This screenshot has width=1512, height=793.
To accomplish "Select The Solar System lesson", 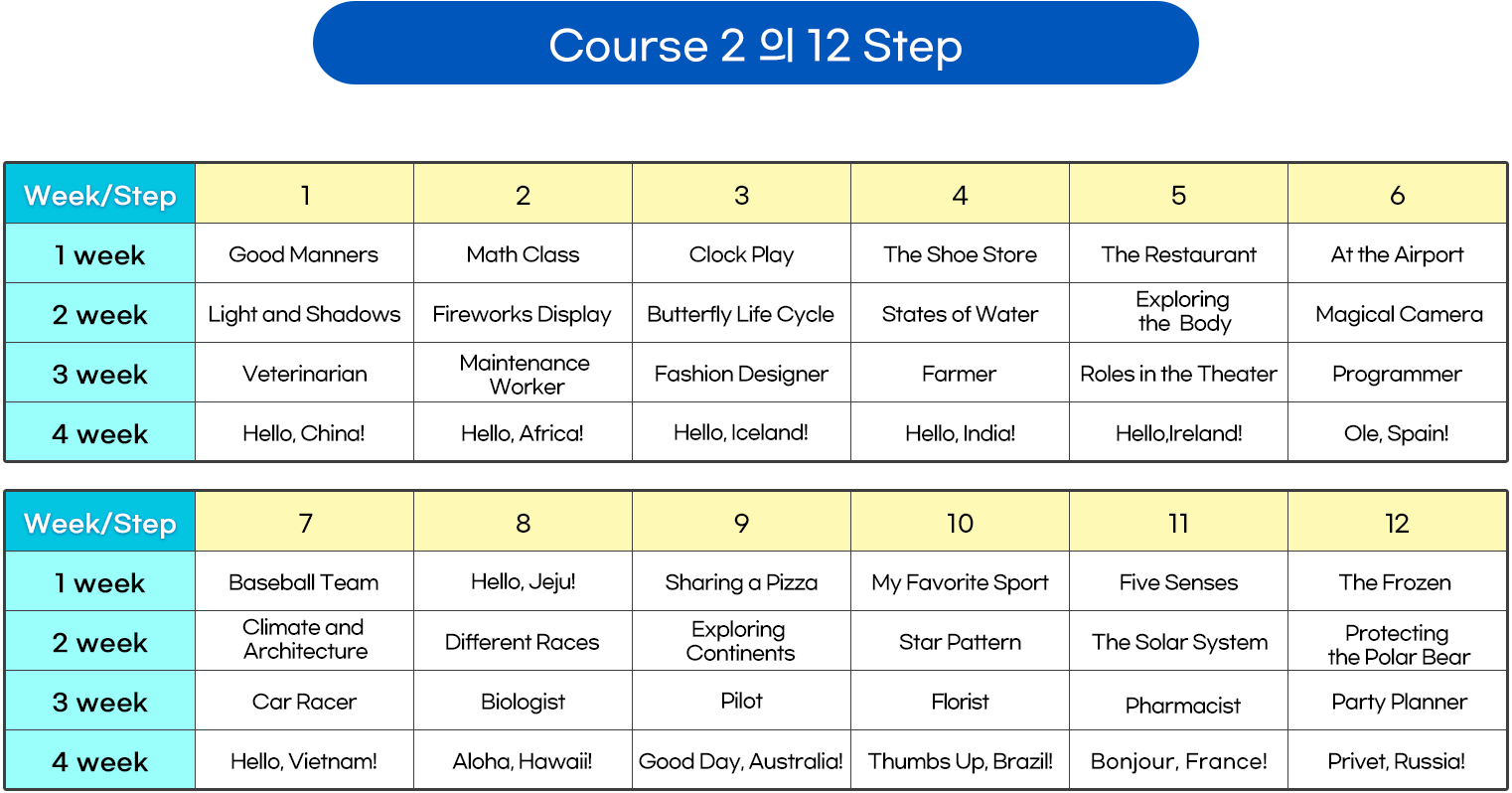I will pyautogui.click(x=1179, y=642).
